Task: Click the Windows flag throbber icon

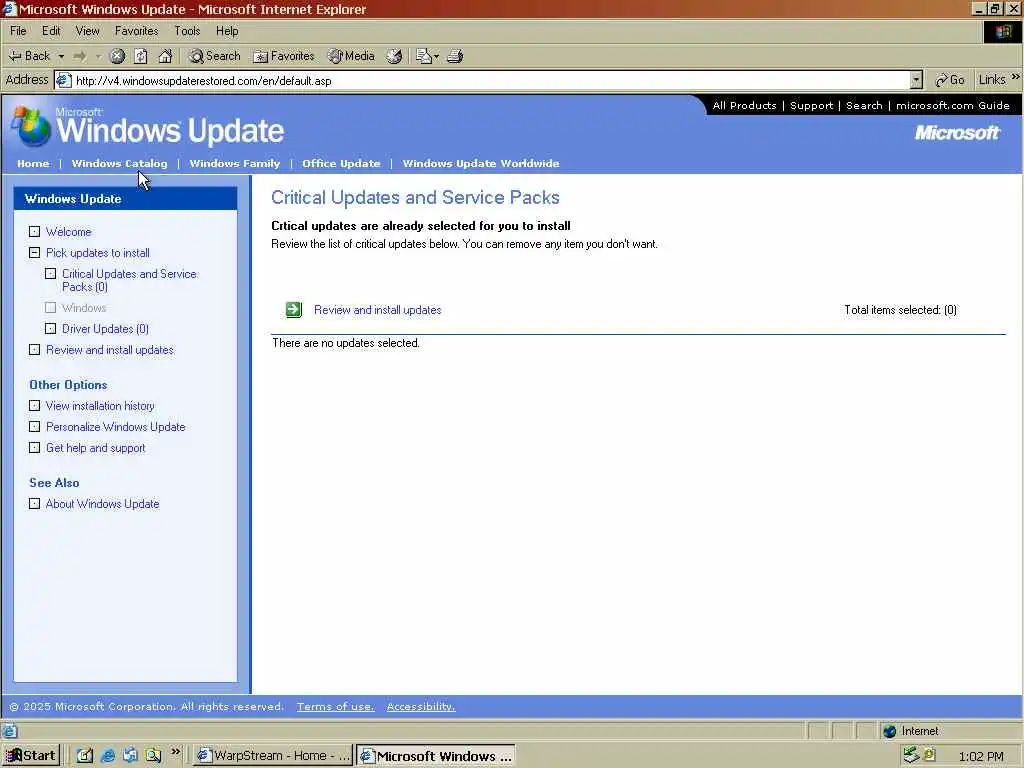Action: coord(1003,31)
